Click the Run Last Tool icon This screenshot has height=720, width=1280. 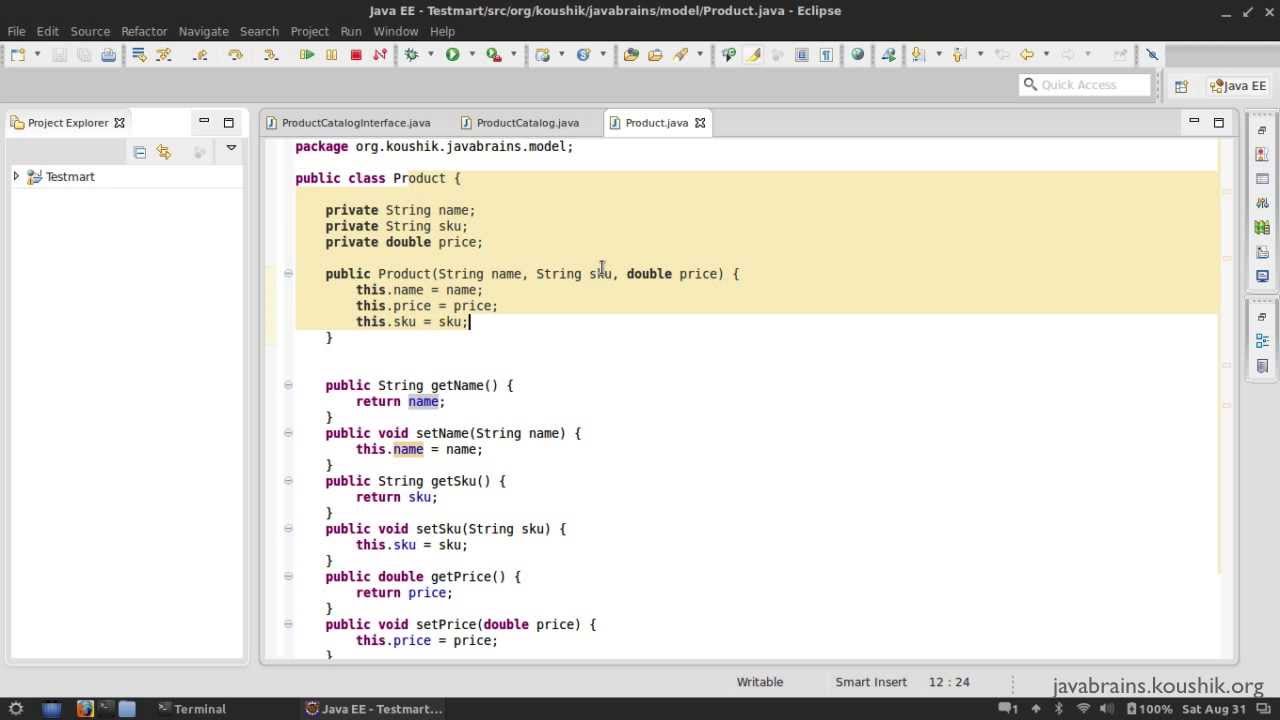coord(494,55)
